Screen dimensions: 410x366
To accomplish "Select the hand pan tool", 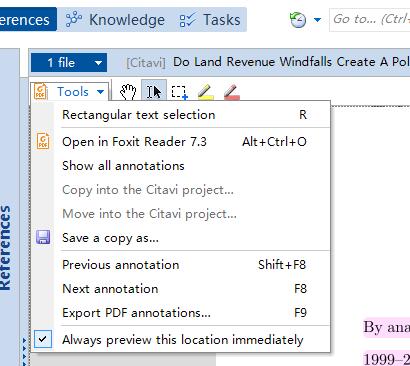I will pyautogui.click(x=128, y=92).
